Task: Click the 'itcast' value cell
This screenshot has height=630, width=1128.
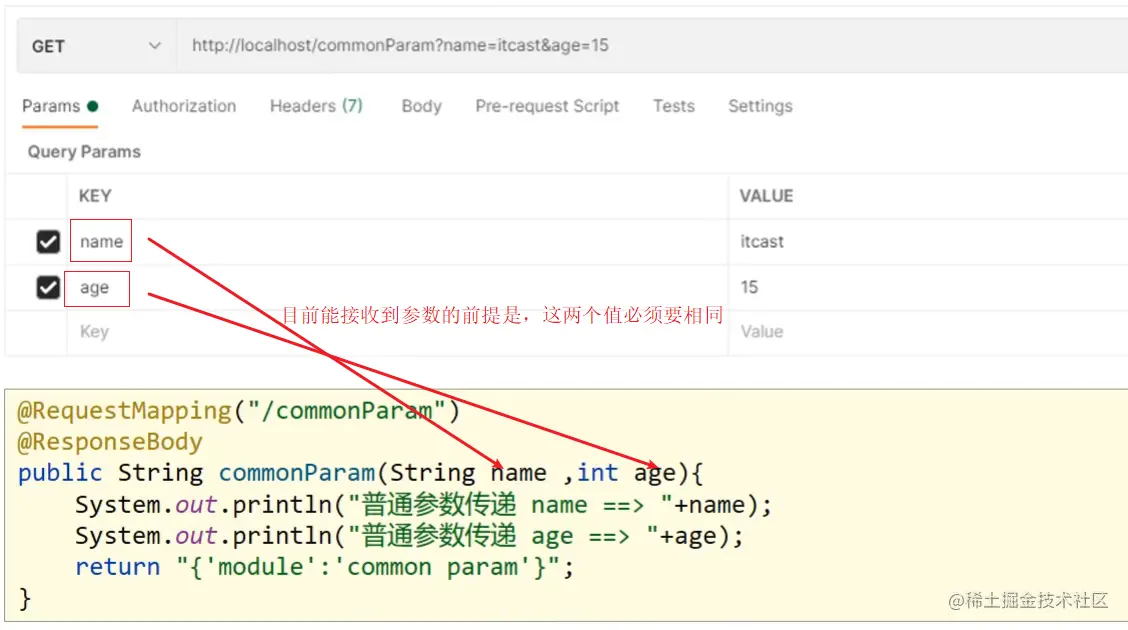Action: 928,242
